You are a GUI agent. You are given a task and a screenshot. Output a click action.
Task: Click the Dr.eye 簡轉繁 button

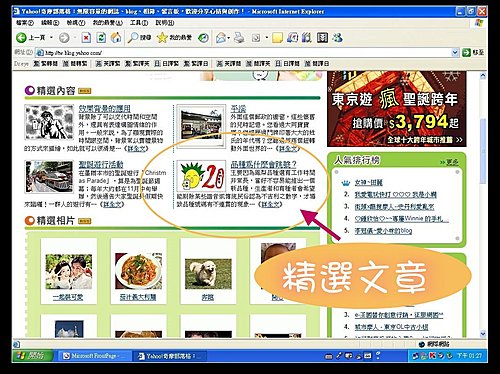tap(75, 63)
